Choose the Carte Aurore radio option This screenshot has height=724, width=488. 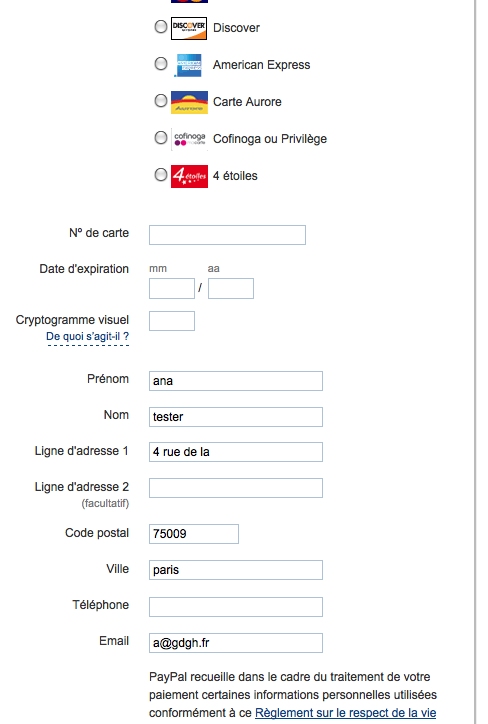(161, 100)
